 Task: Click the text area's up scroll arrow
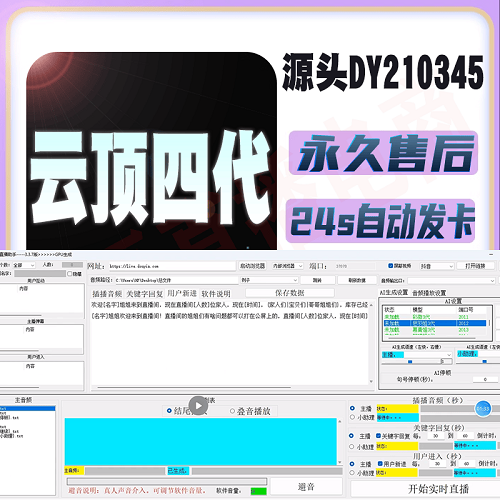pos(371,305)
